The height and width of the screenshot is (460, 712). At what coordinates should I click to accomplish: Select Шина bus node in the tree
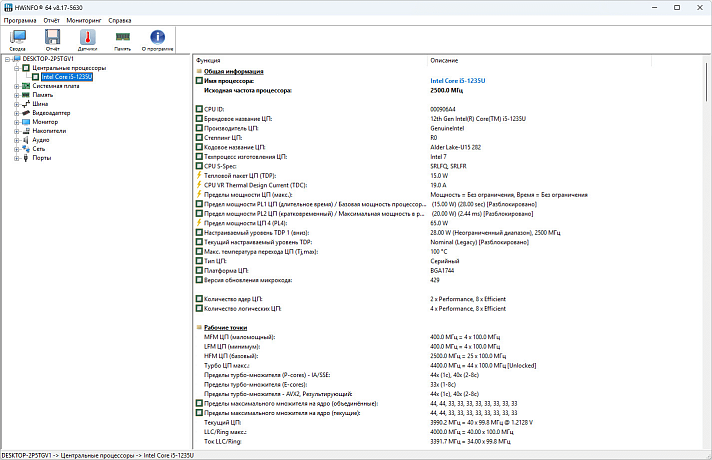pyautogui.click(x=40, y=103)
